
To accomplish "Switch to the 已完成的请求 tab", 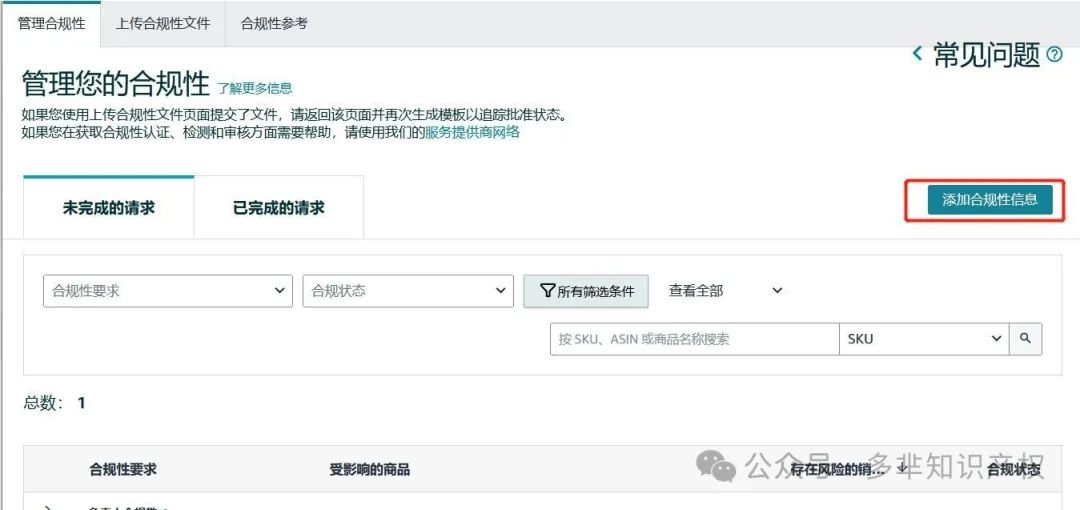I will (279, 208).
